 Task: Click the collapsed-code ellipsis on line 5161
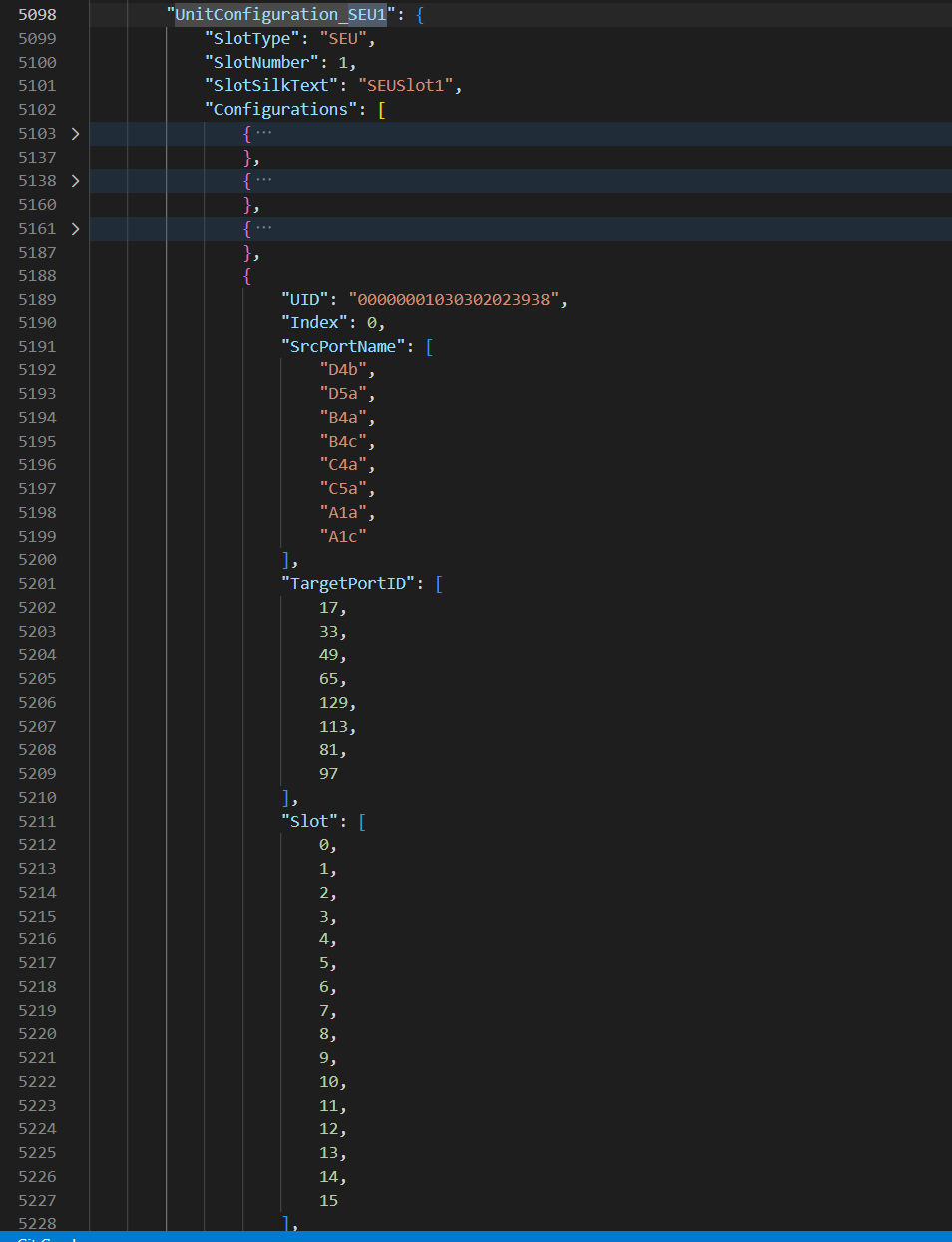tap(264, 229)
